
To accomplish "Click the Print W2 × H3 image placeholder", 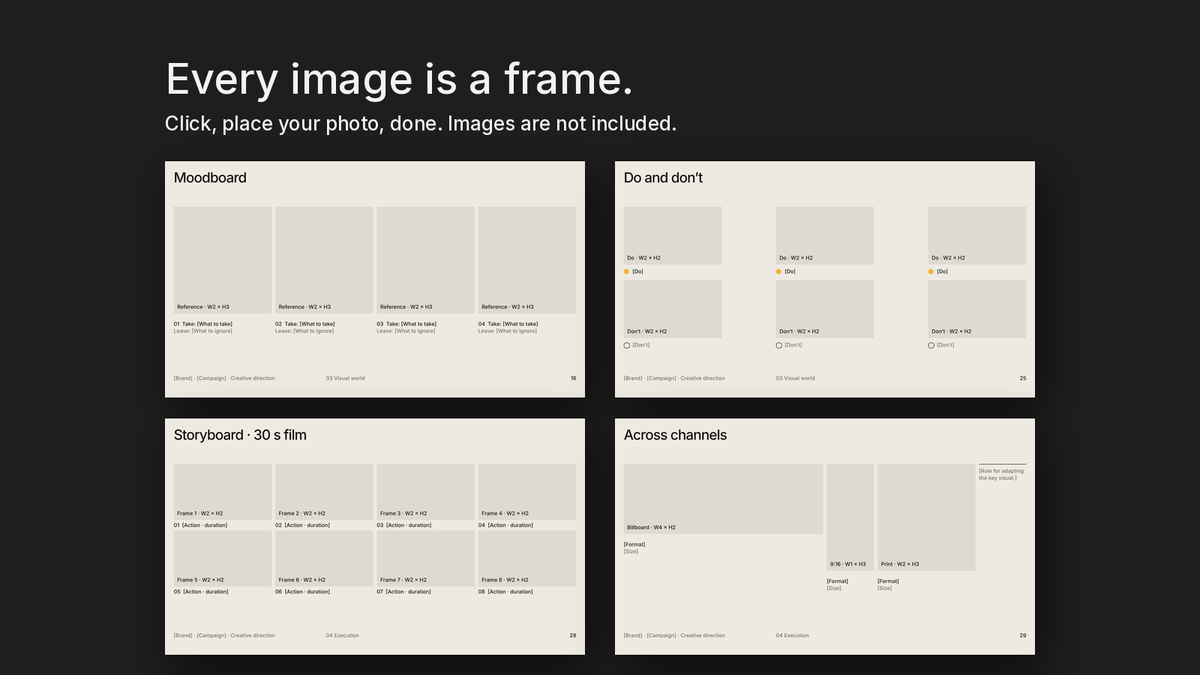I will [x=926, y=517].
